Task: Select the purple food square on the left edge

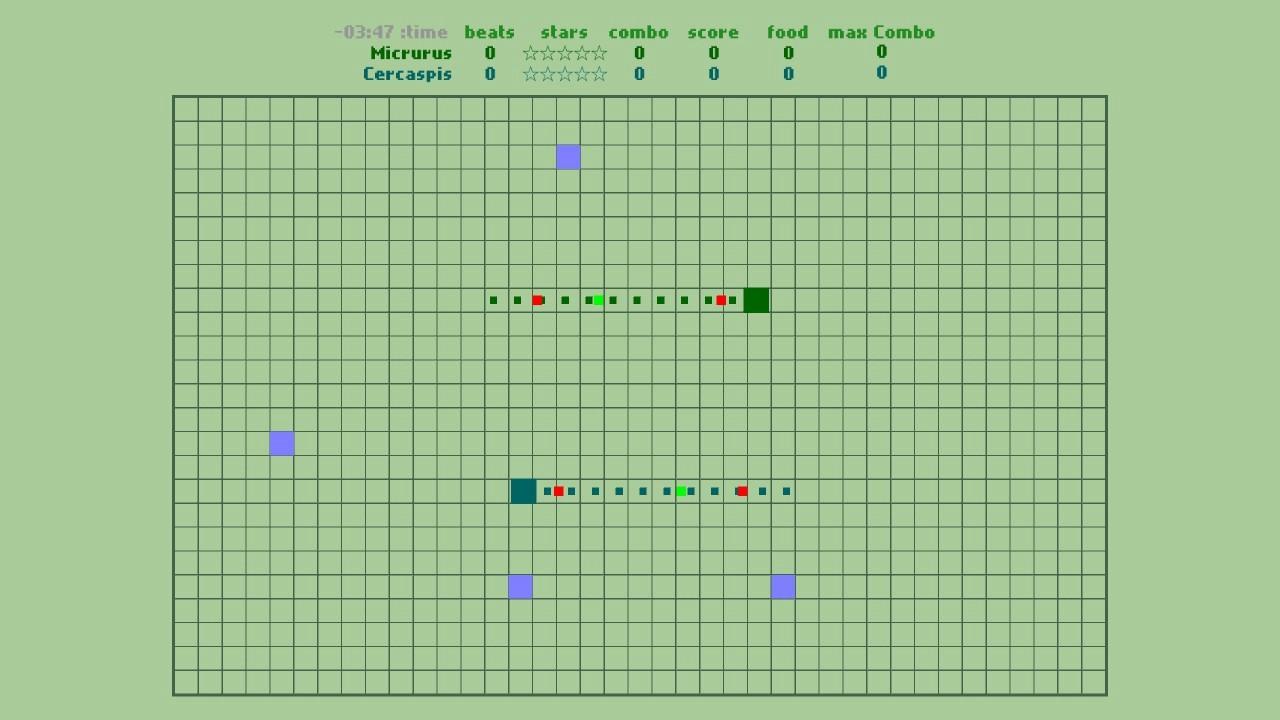Action: click(x=281, y=443)
